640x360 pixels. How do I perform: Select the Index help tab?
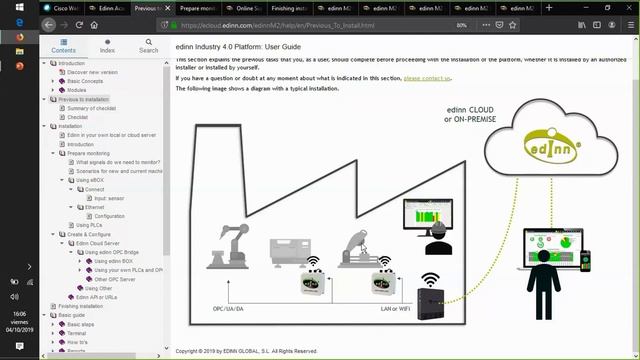(x=107, y=46)
